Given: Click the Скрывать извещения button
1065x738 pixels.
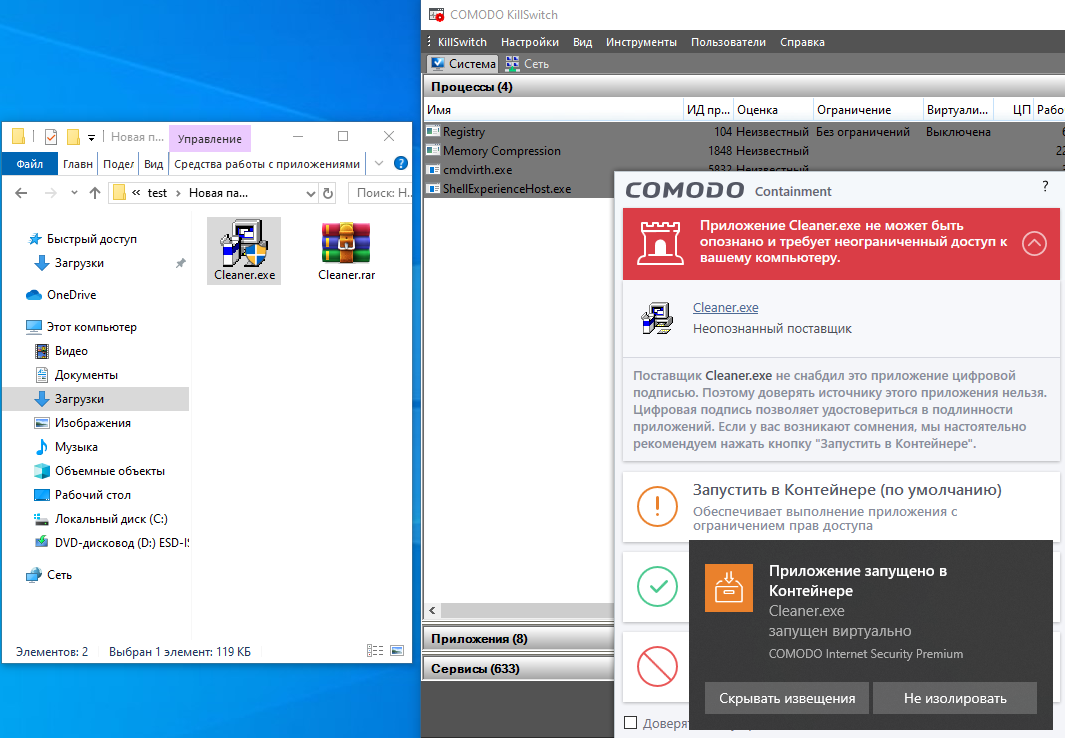Looking at the screenshot, I should point(787,698).
